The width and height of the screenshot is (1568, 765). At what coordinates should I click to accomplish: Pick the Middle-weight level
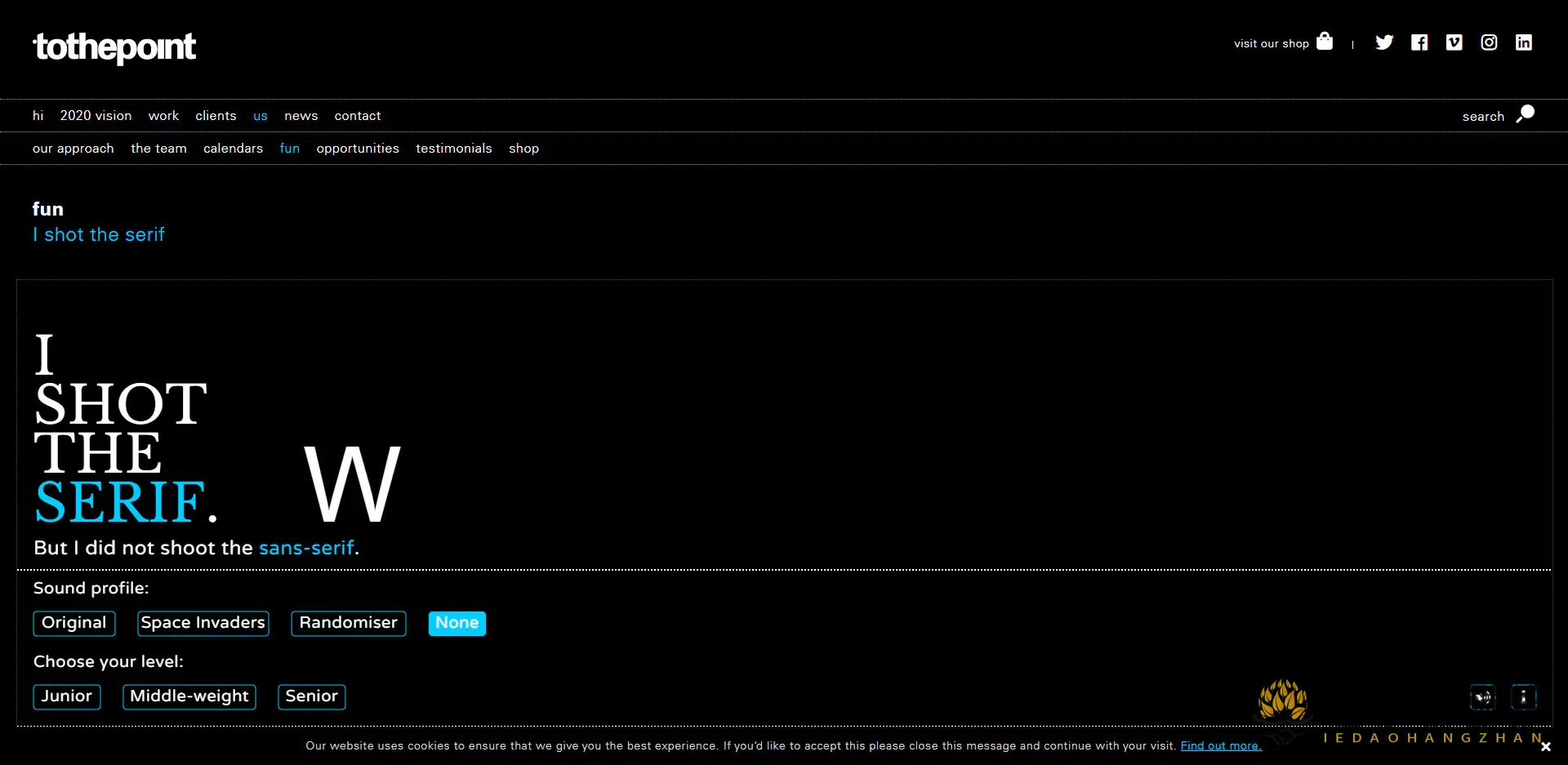(189, 696)
